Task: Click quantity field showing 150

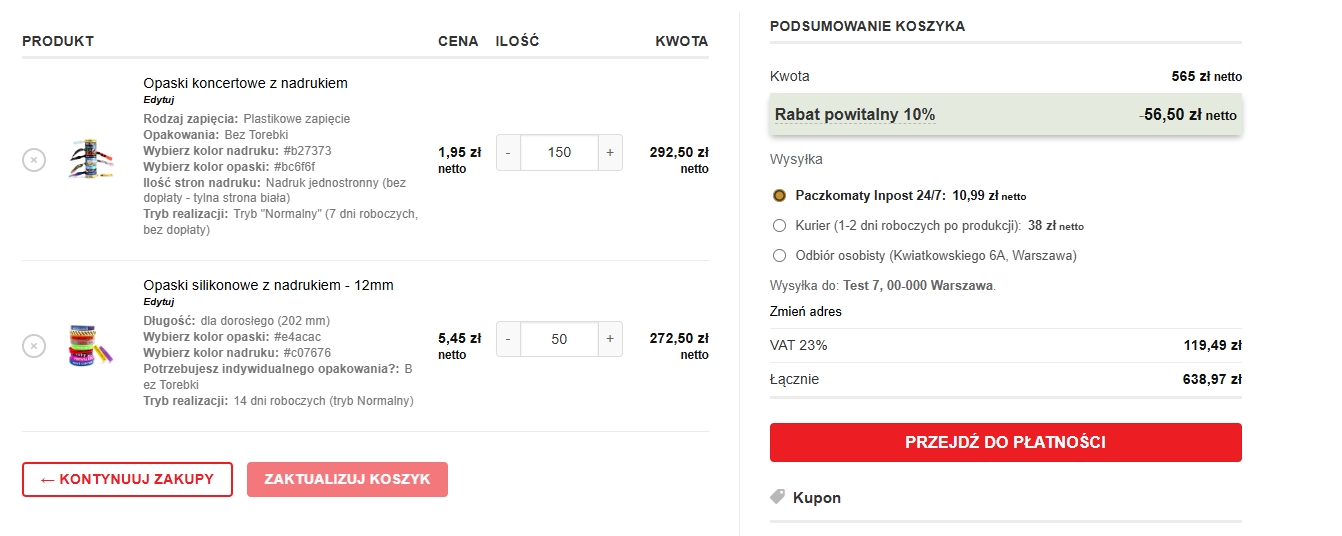Action: (559, 152)
